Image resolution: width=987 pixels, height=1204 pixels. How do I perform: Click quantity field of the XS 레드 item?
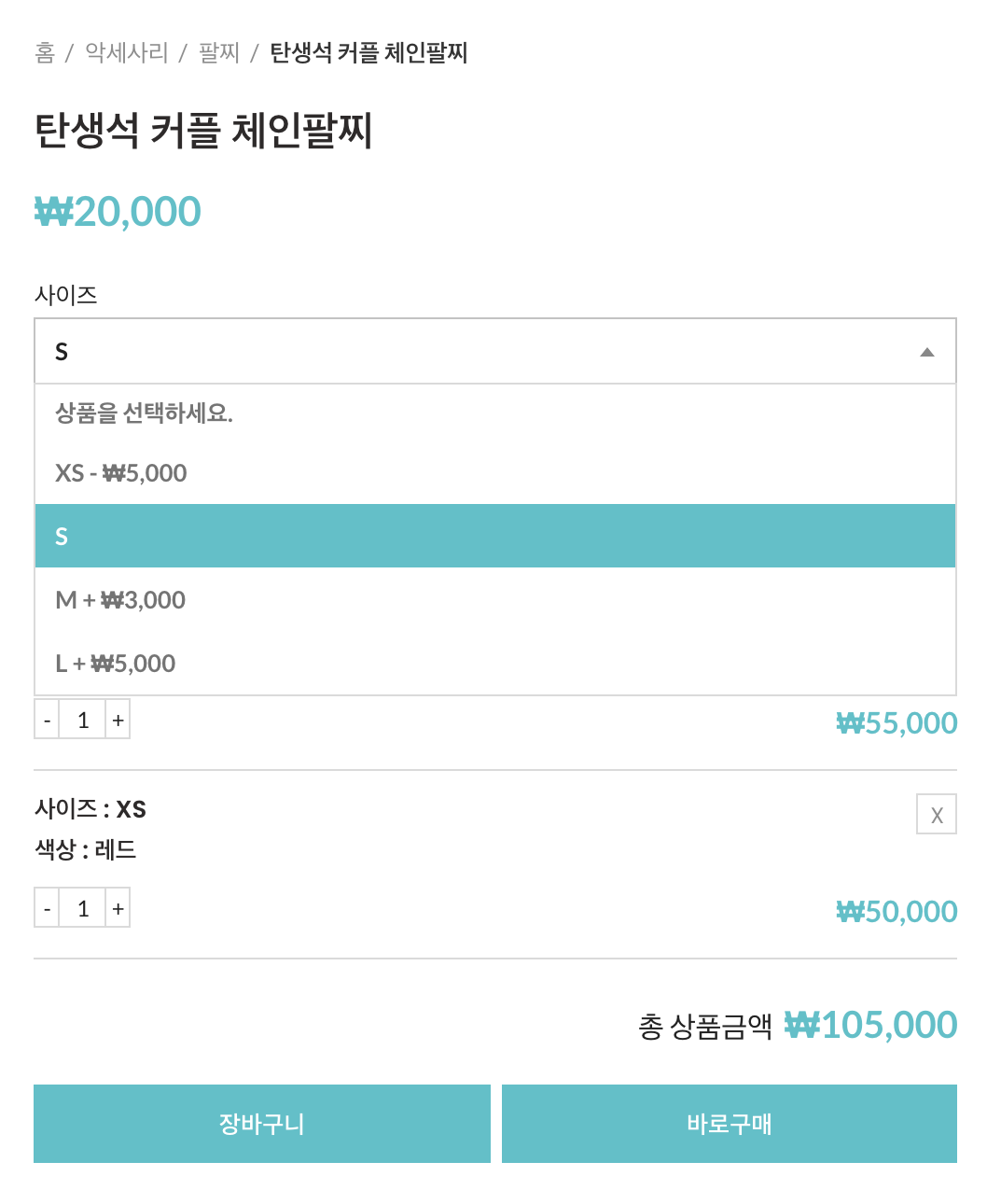click(82, 908)
